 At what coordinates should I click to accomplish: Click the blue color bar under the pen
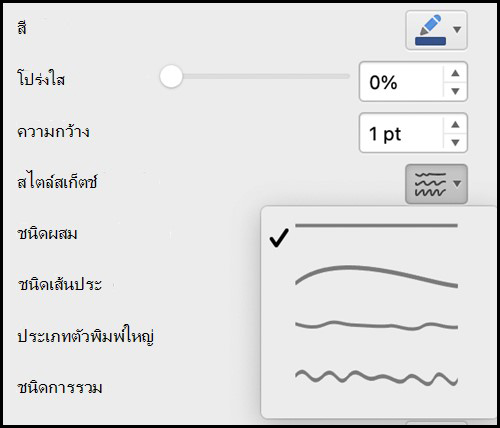[x=430, y=41]
